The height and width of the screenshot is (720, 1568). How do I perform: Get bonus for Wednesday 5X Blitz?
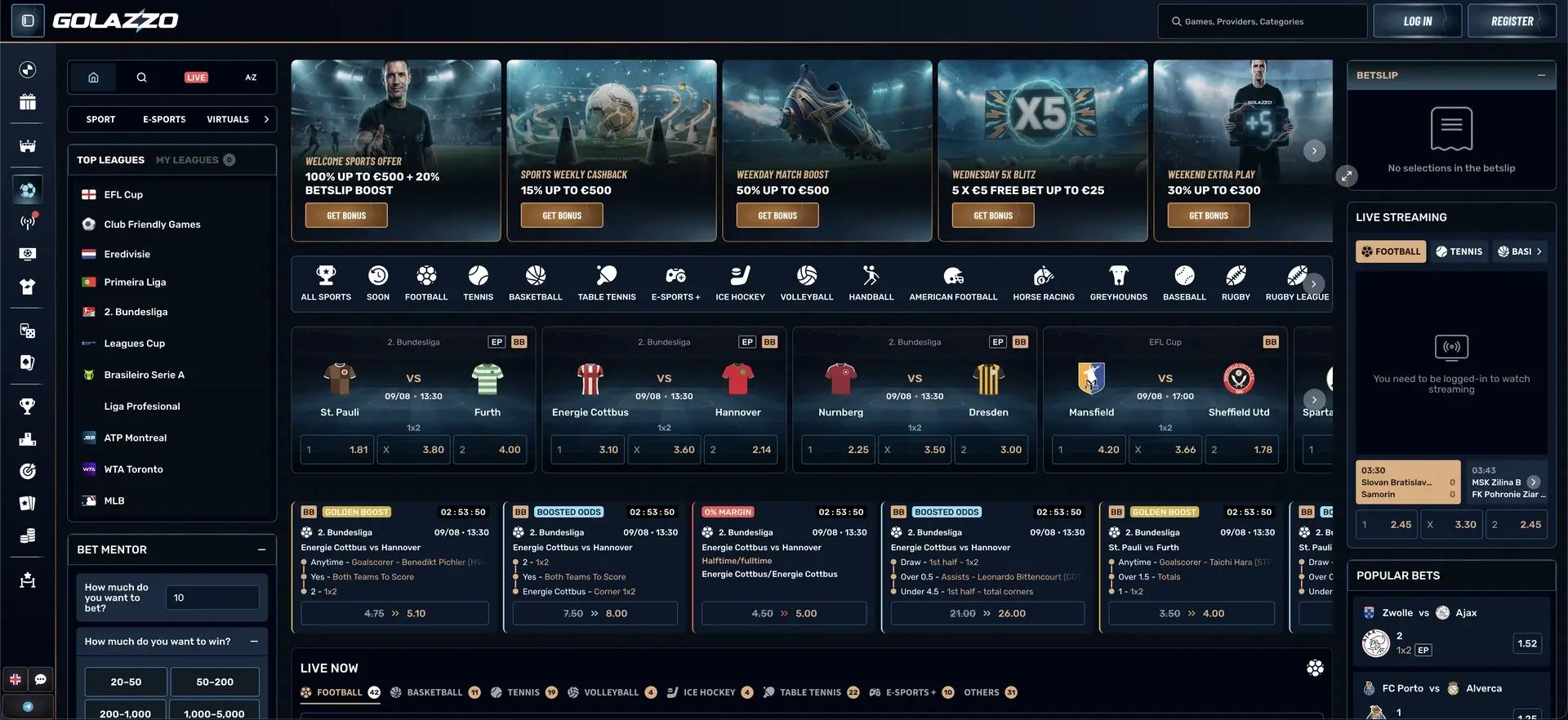click(x=993, y=216)
